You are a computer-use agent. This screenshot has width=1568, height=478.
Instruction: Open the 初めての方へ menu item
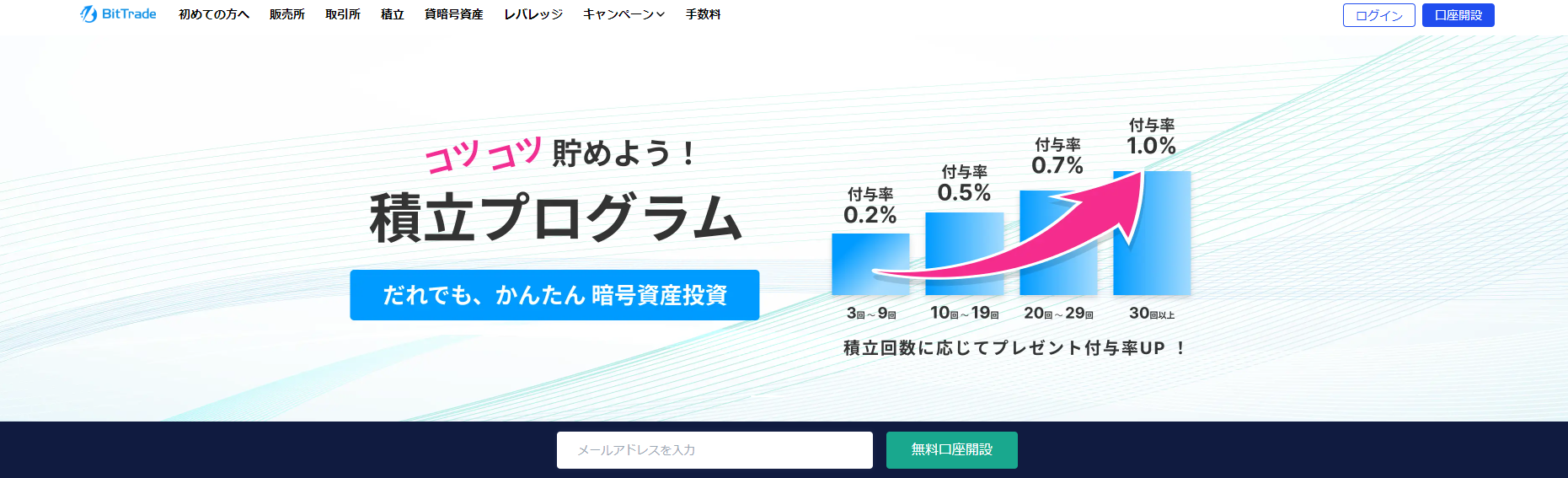214,14
